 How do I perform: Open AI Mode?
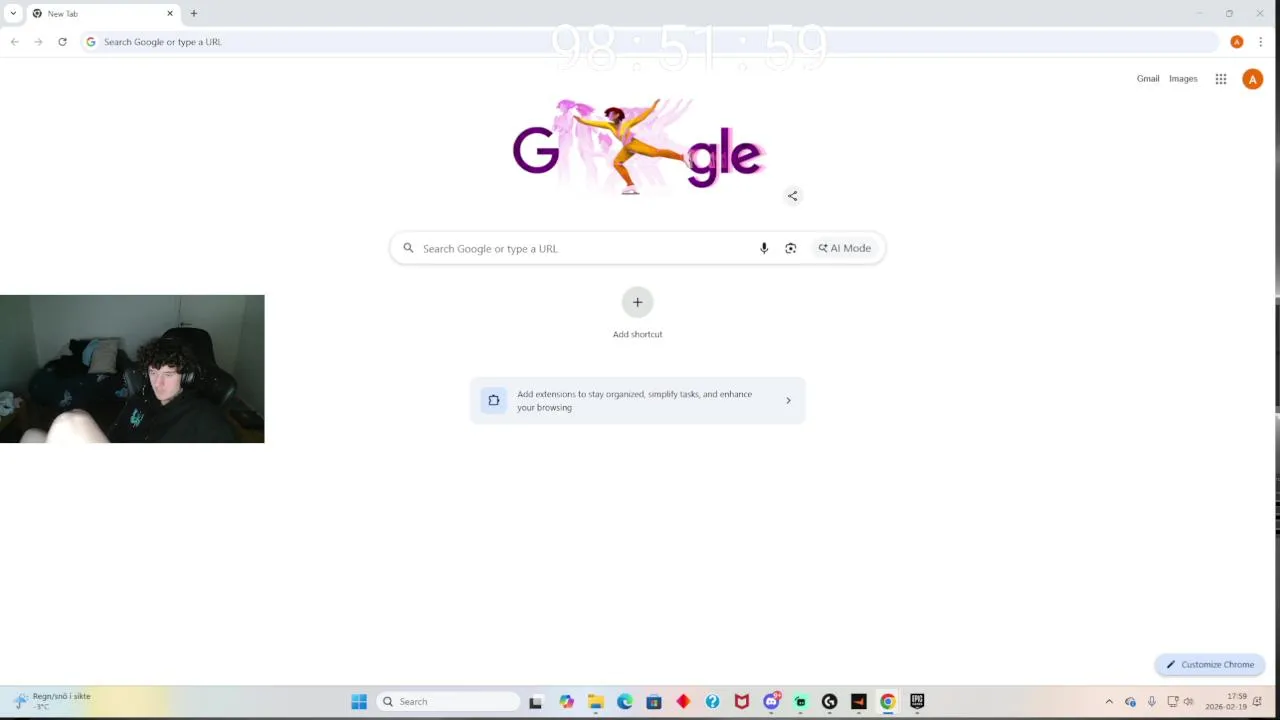(x=845, y=248)
